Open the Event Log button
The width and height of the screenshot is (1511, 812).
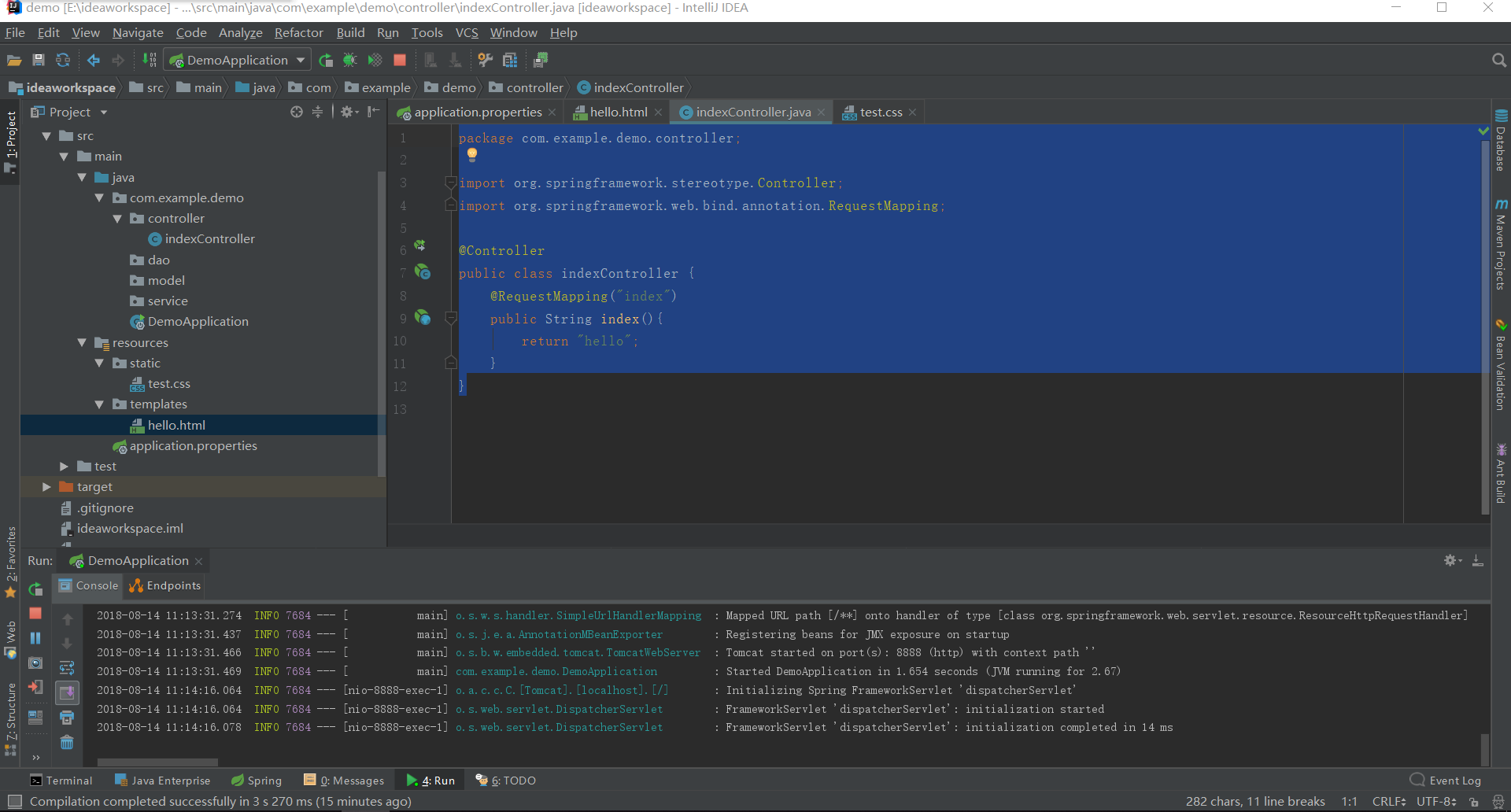(1446, 781)
